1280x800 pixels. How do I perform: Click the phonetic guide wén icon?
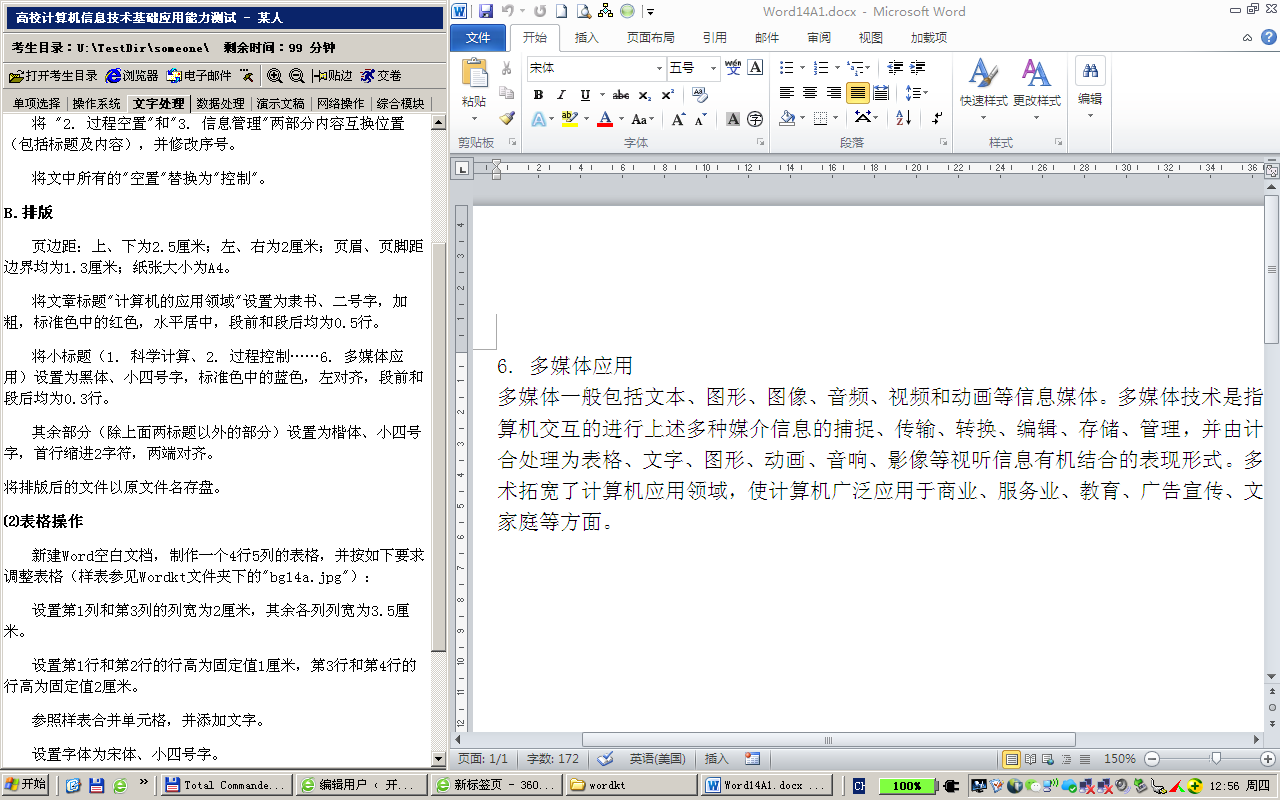click(x=733, y=68)
